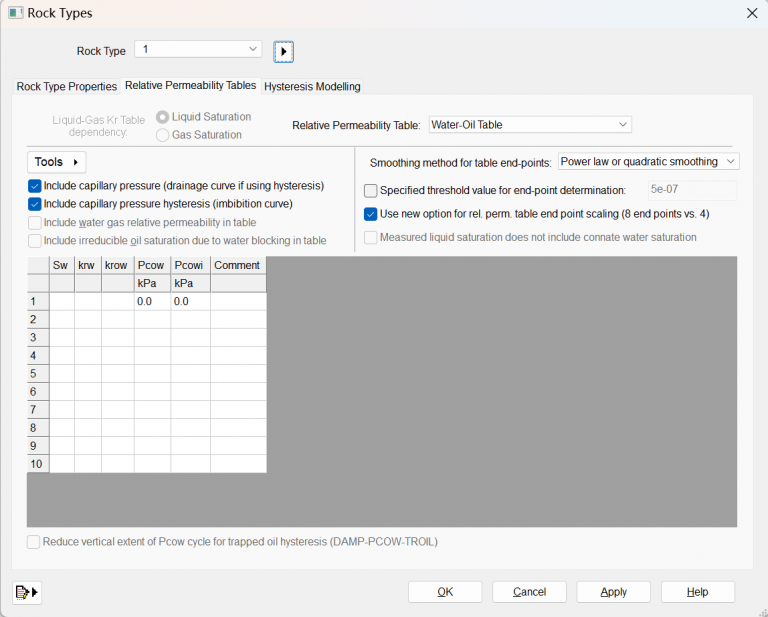This screenshot has width=768, height=617.
Task: Click the Apply button
Action: coord(613,592)
